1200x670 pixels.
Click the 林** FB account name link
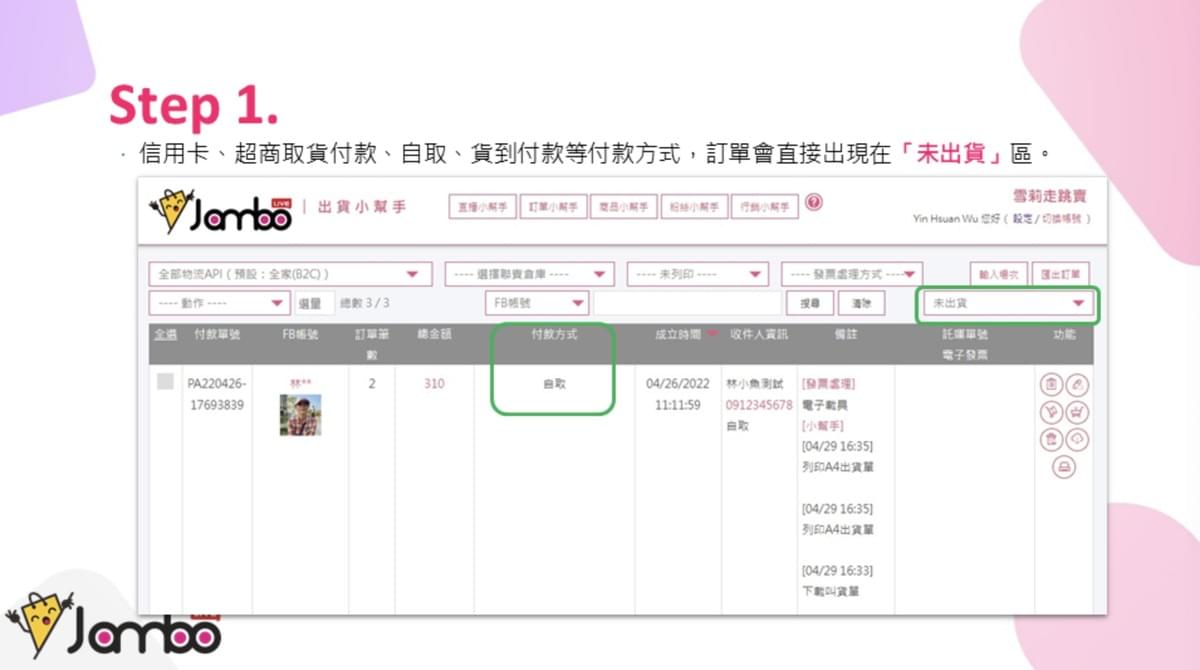tap(300, 383)
